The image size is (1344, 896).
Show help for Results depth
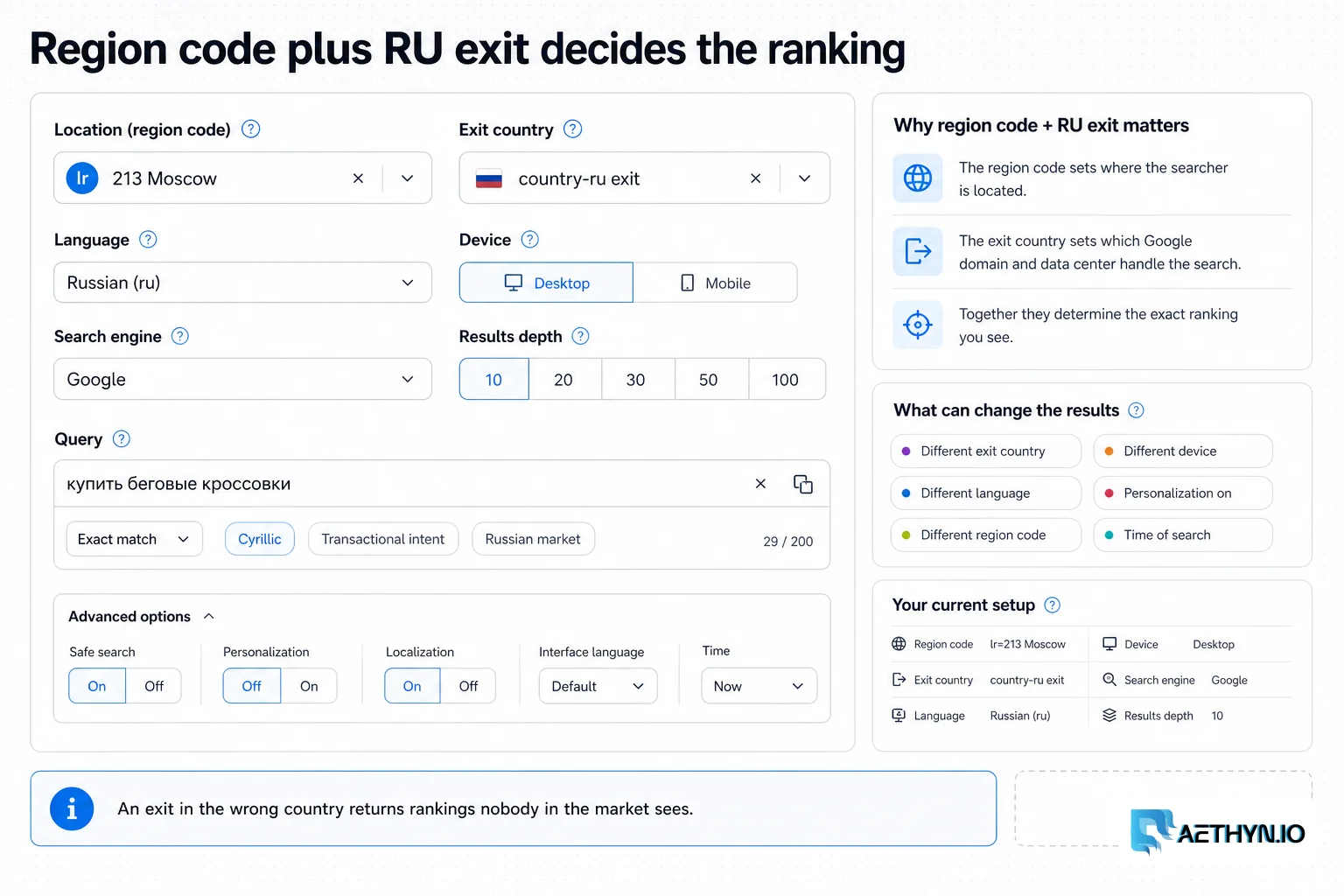[x=580, y=336]
